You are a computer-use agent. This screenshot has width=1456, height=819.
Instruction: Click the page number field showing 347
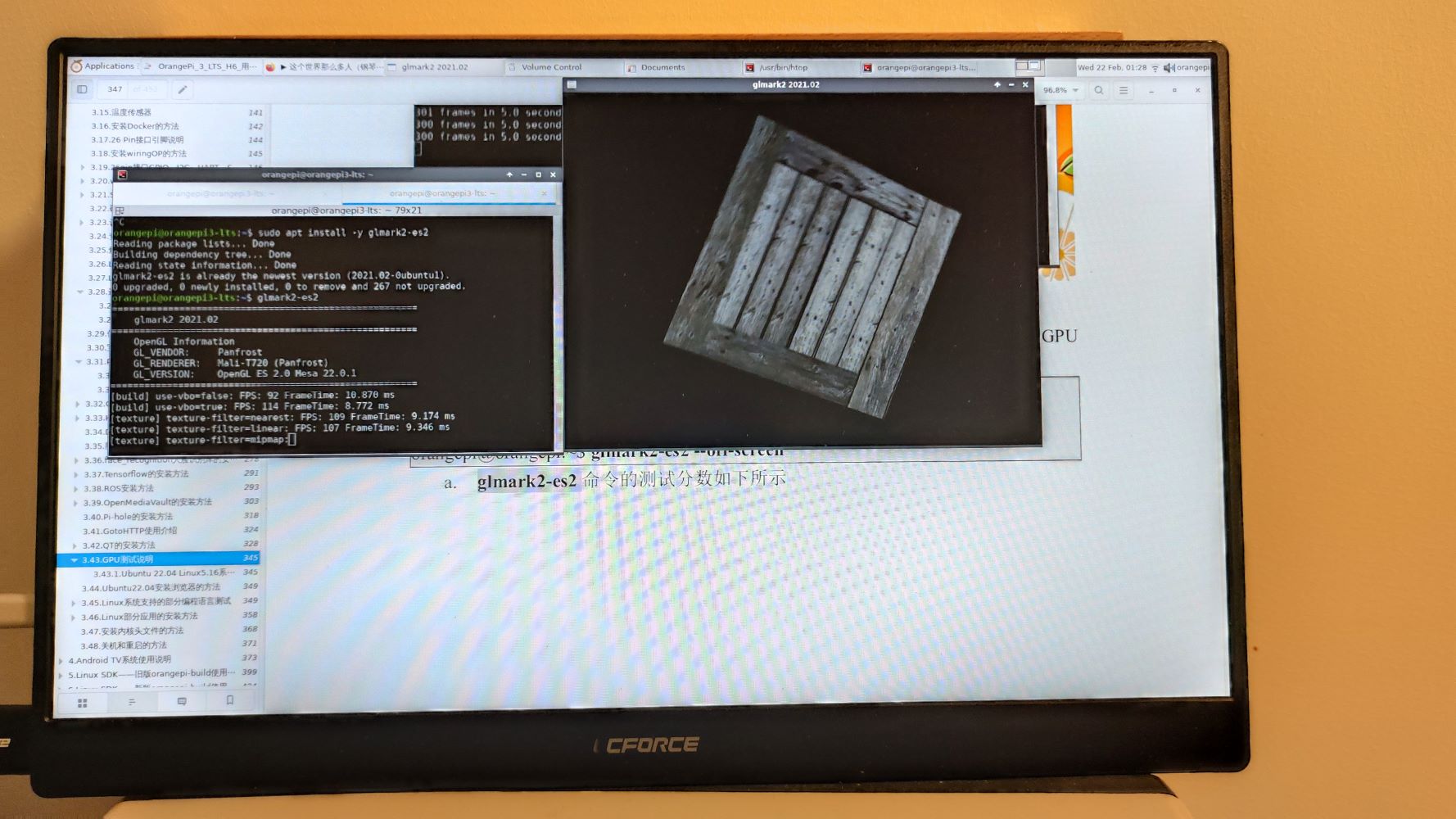pos(115,89)
